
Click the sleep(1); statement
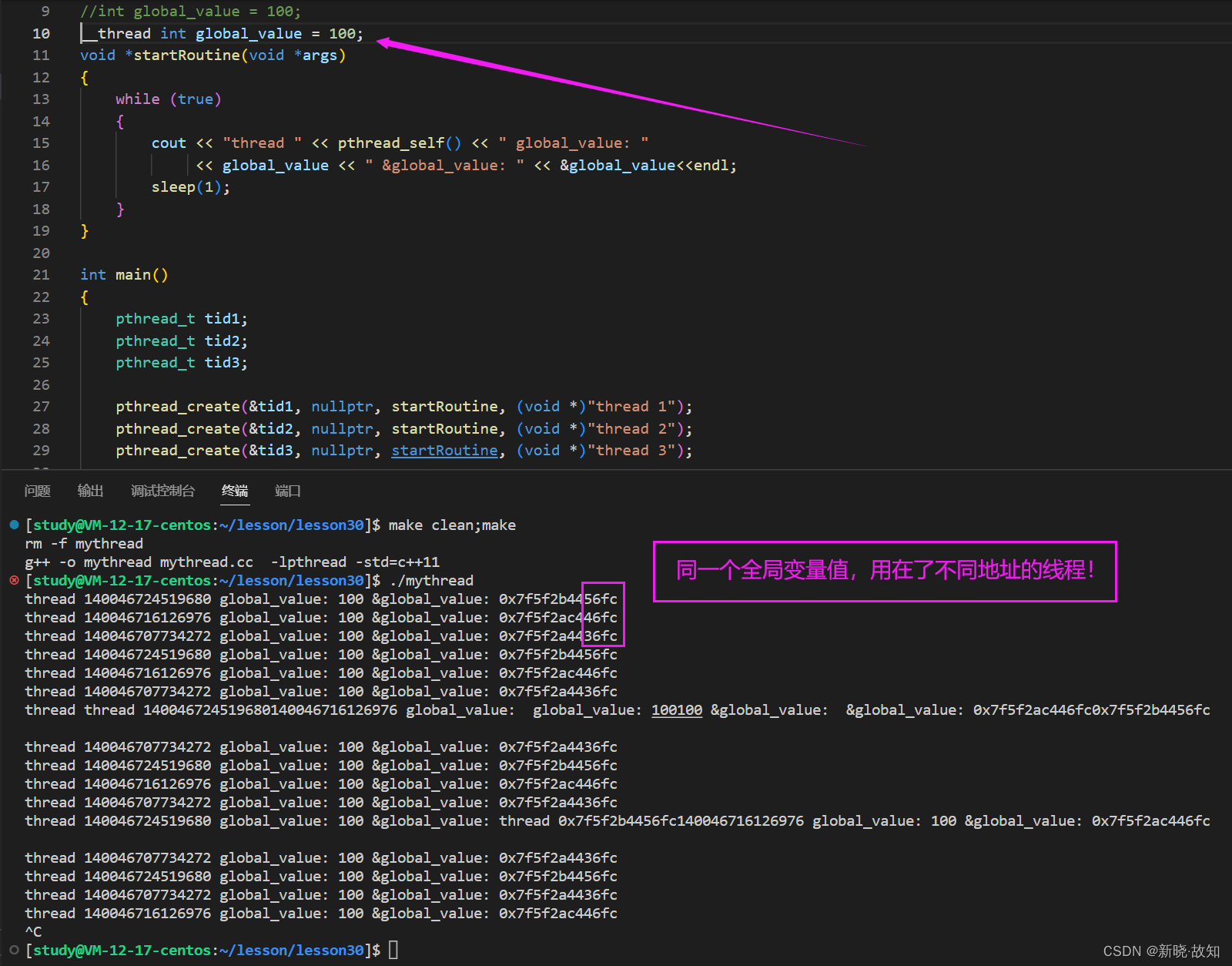[191, 187]
